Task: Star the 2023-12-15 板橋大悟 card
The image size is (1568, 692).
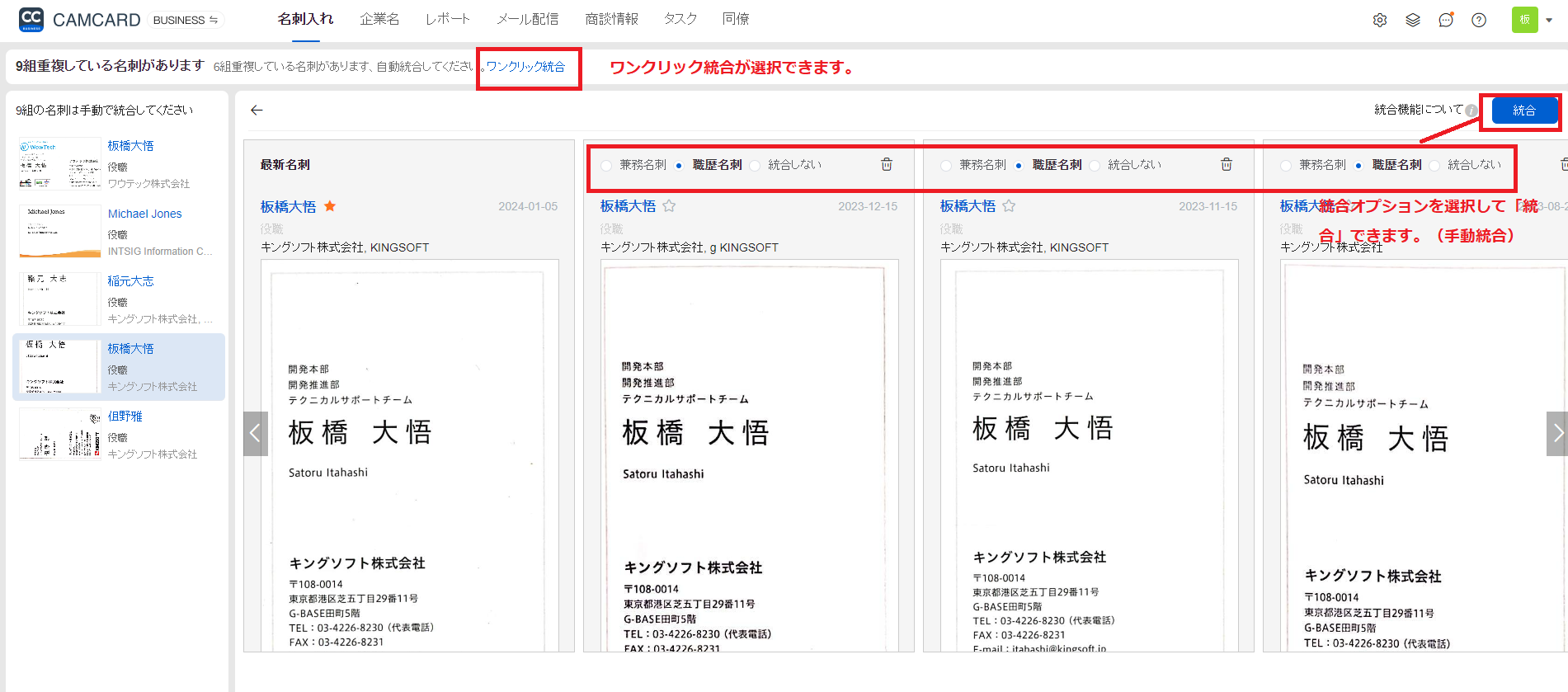Action: 669,206
